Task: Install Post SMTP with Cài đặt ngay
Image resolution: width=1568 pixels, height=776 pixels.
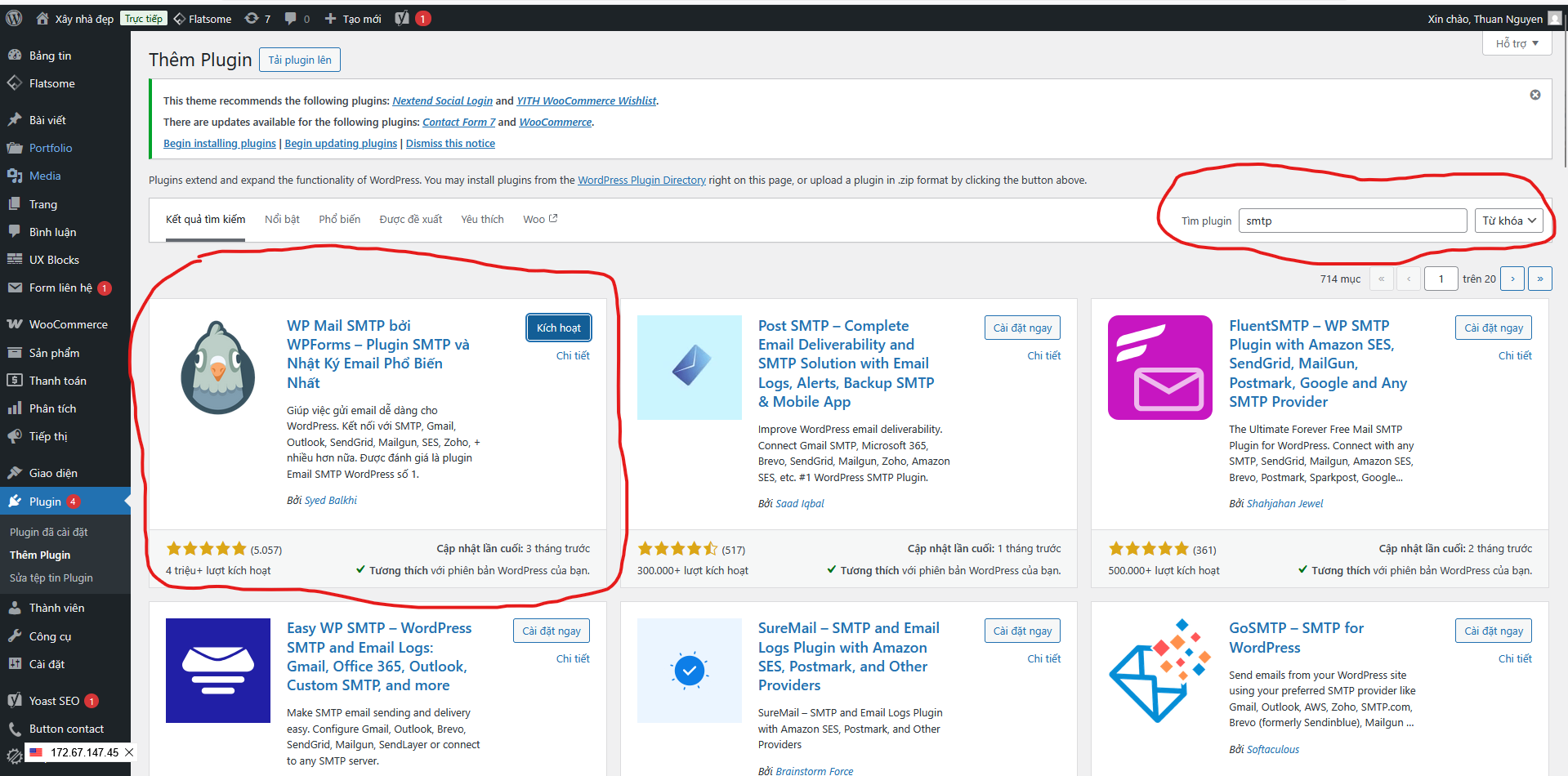Action: [x=1022, y=328]
